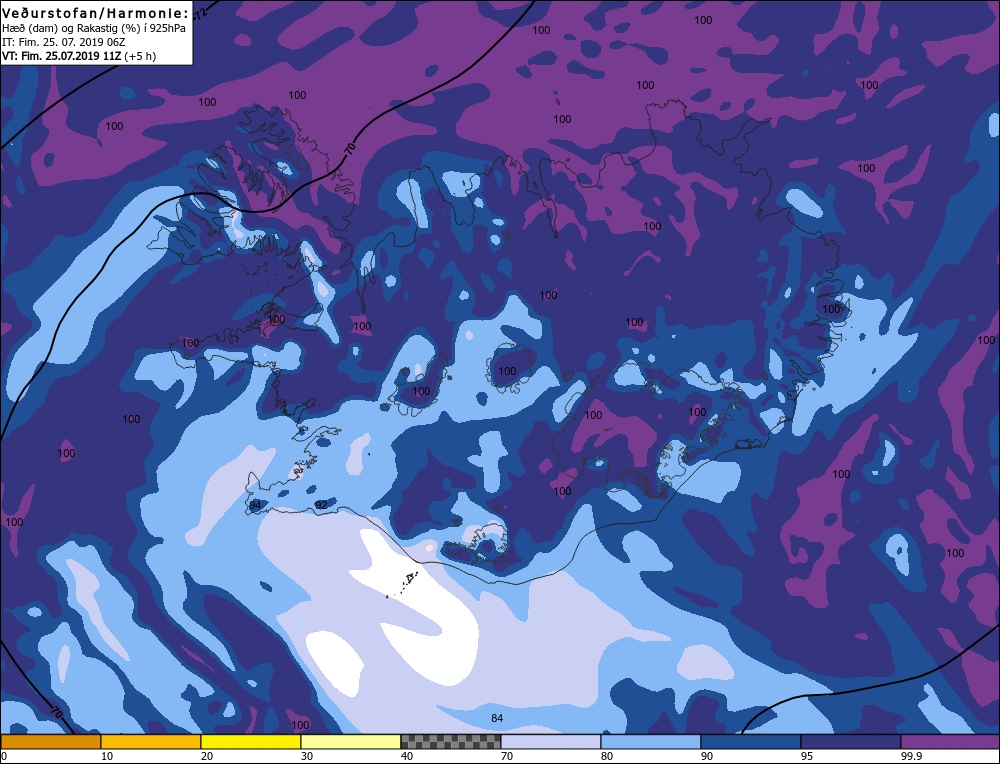Click the dark orange 0–10 legend swatch
The image size is (1000, 764).
pos(50,742)
